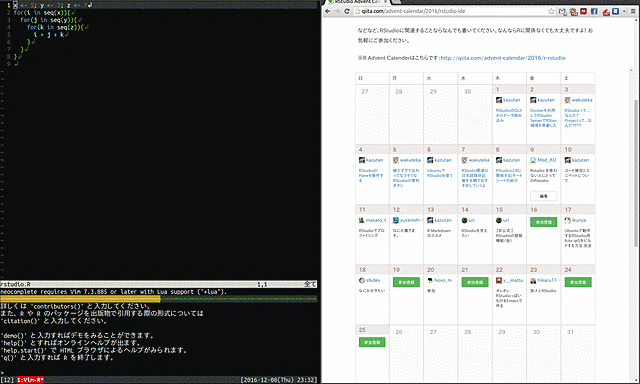Open the red square extension icon
Viewport: 640px width, 384px height.
pos(584,11)
